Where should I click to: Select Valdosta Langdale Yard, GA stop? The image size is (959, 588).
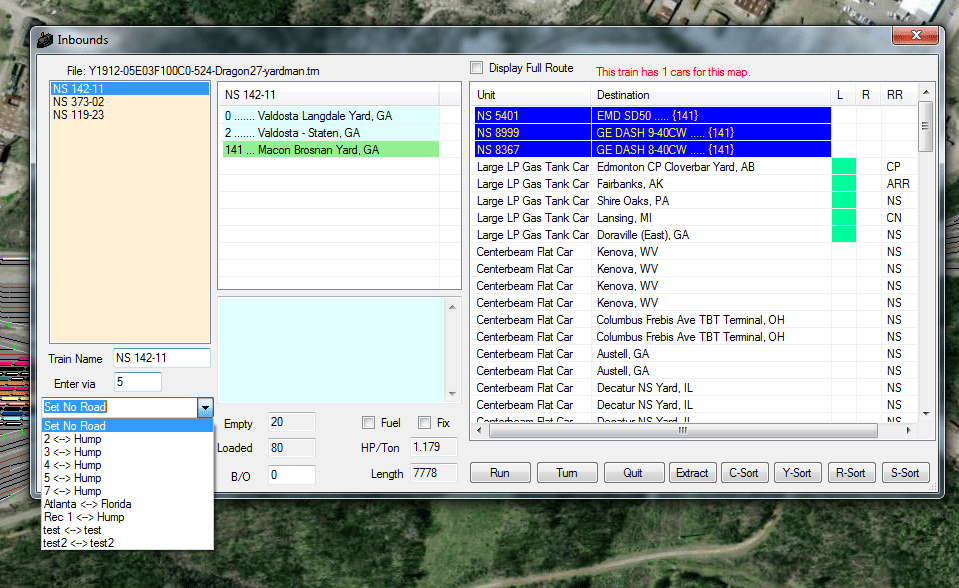click(330, 116)
